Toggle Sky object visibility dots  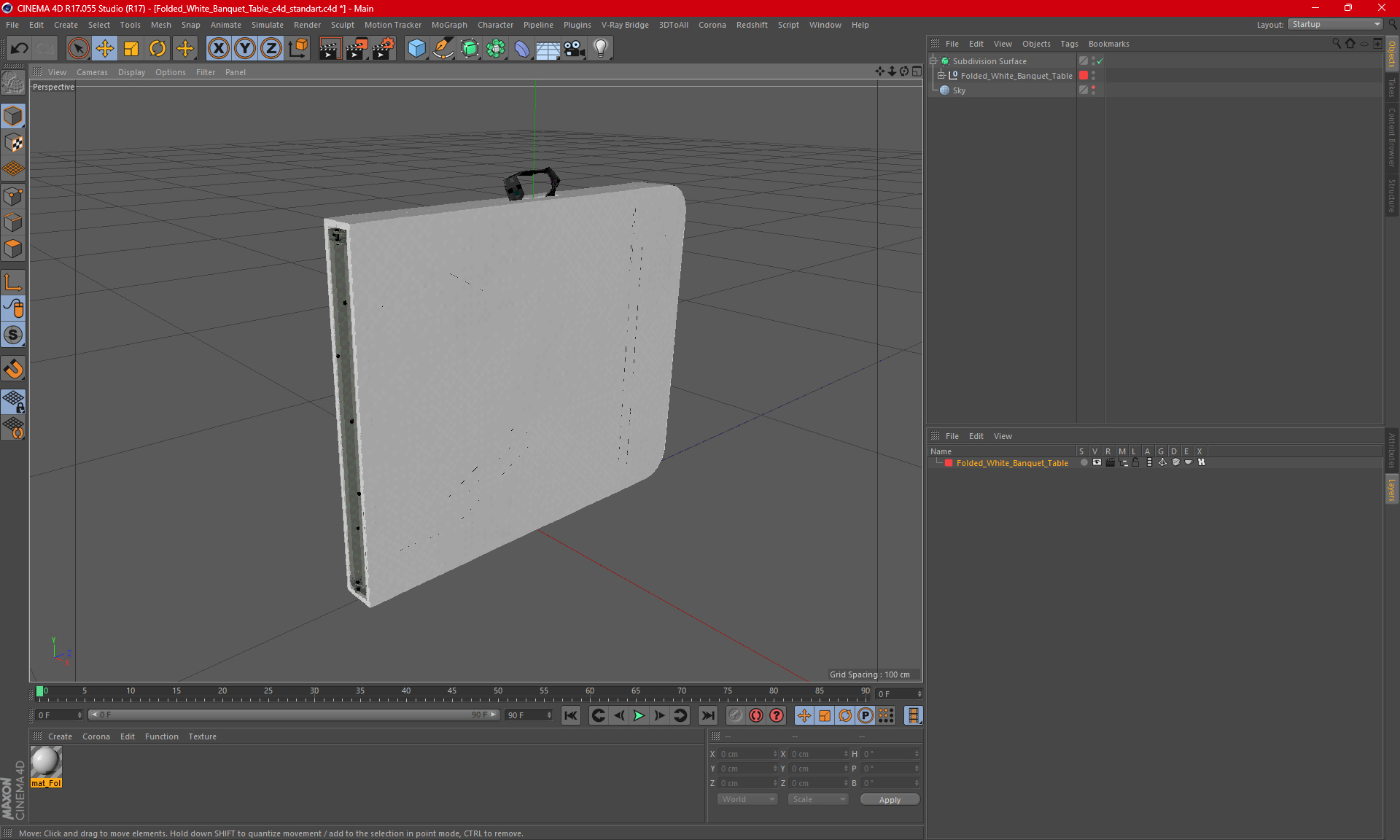(x=1093, y=90)
